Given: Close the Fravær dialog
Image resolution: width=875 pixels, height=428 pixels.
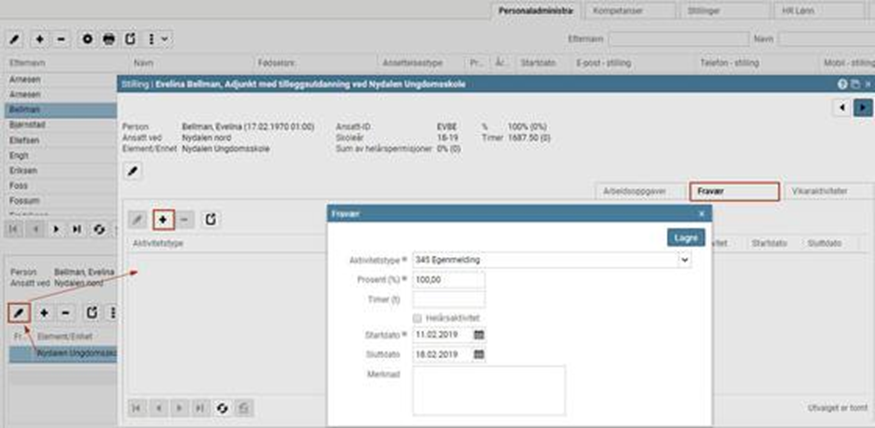Looking at the screenshot, I should (701, 214).
